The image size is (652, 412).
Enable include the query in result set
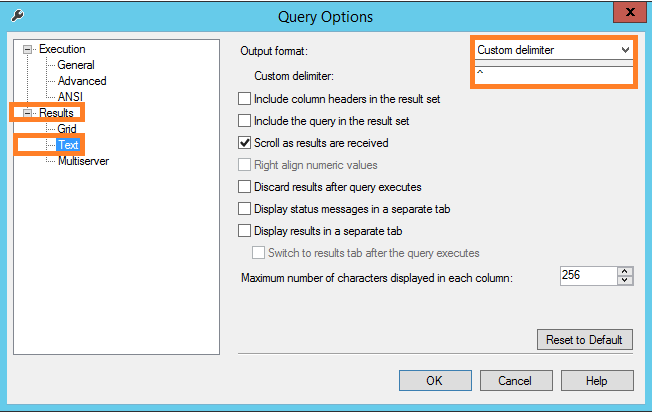[x=245, y=121]
